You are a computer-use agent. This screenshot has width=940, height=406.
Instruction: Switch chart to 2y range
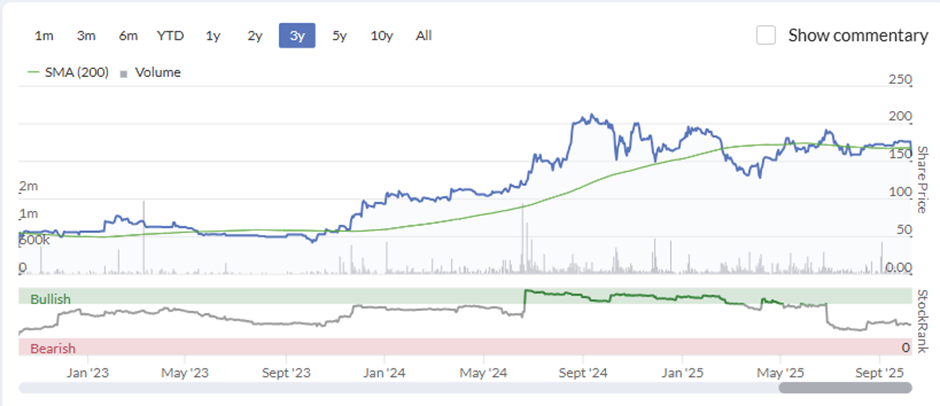(255, 36)
